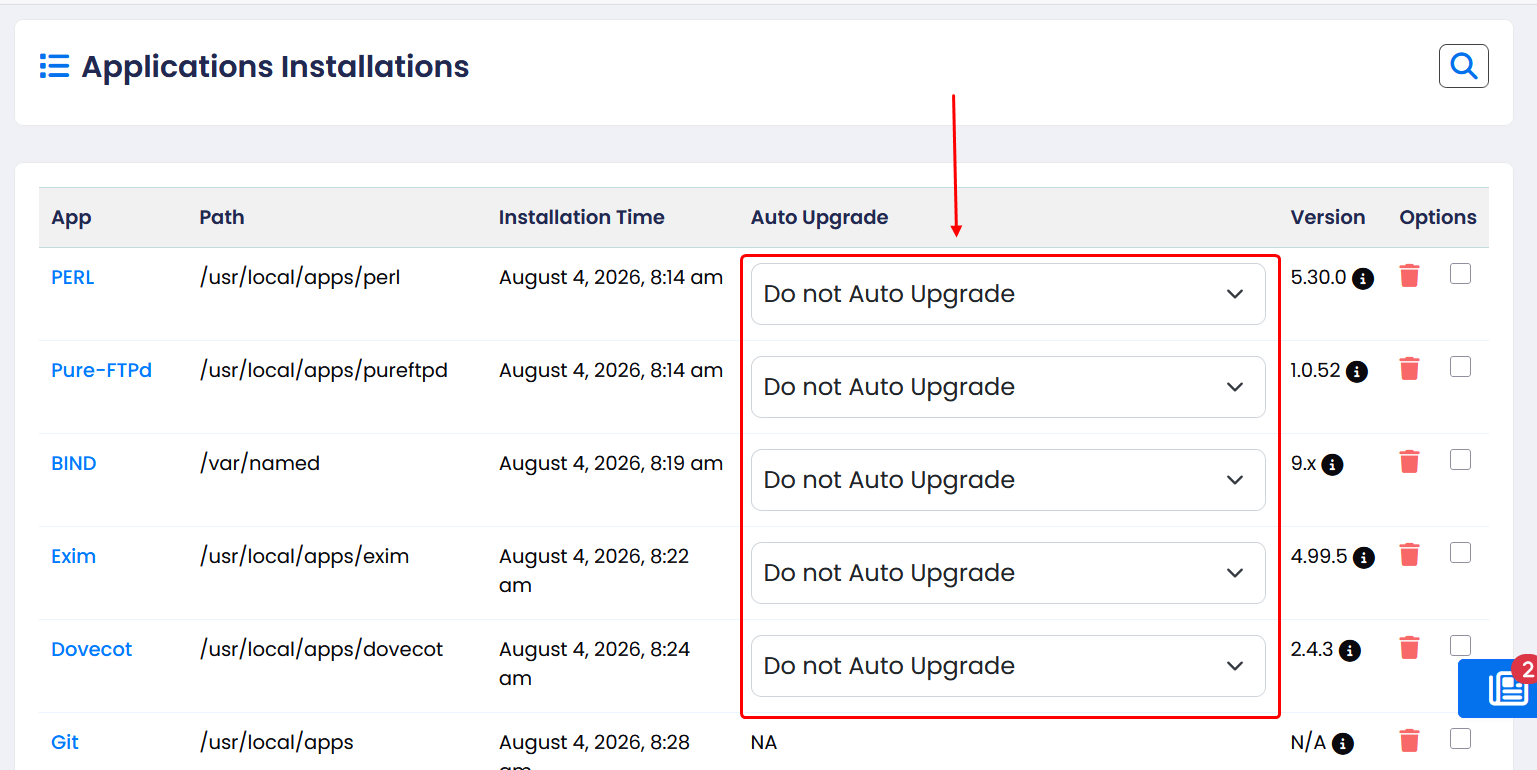This screenshot has width=1537, height=770.
Task: Delete the PERL installation via trash icon
Action: 1409,276
